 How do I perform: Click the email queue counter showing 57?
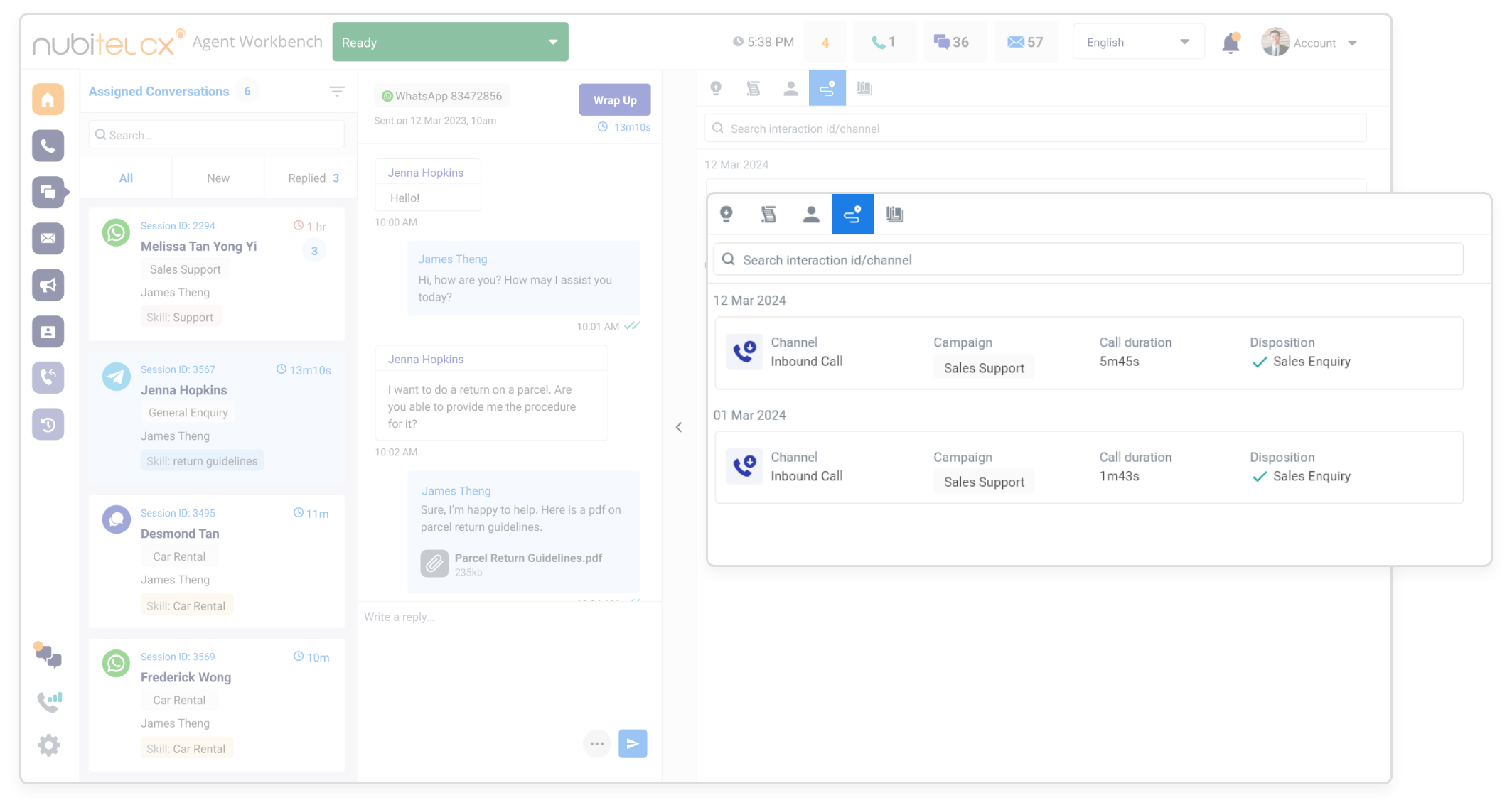click(1026, 43)
